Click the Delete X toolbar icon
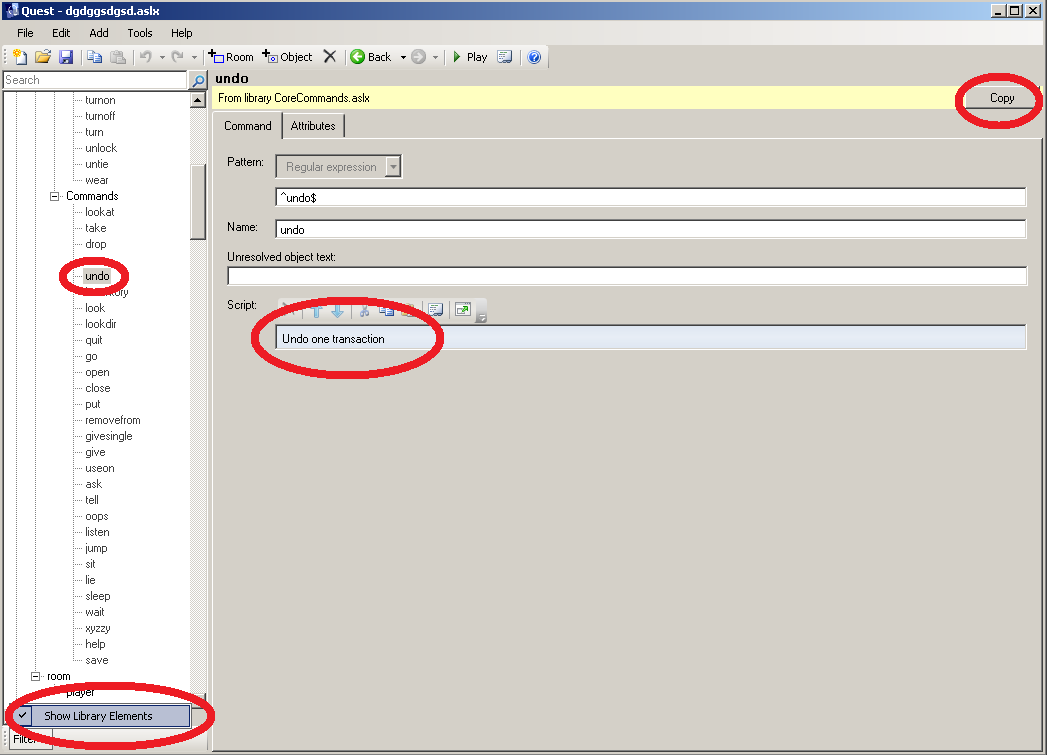Viewport: 1047px width, 755px height. click(x=329, y=57)
